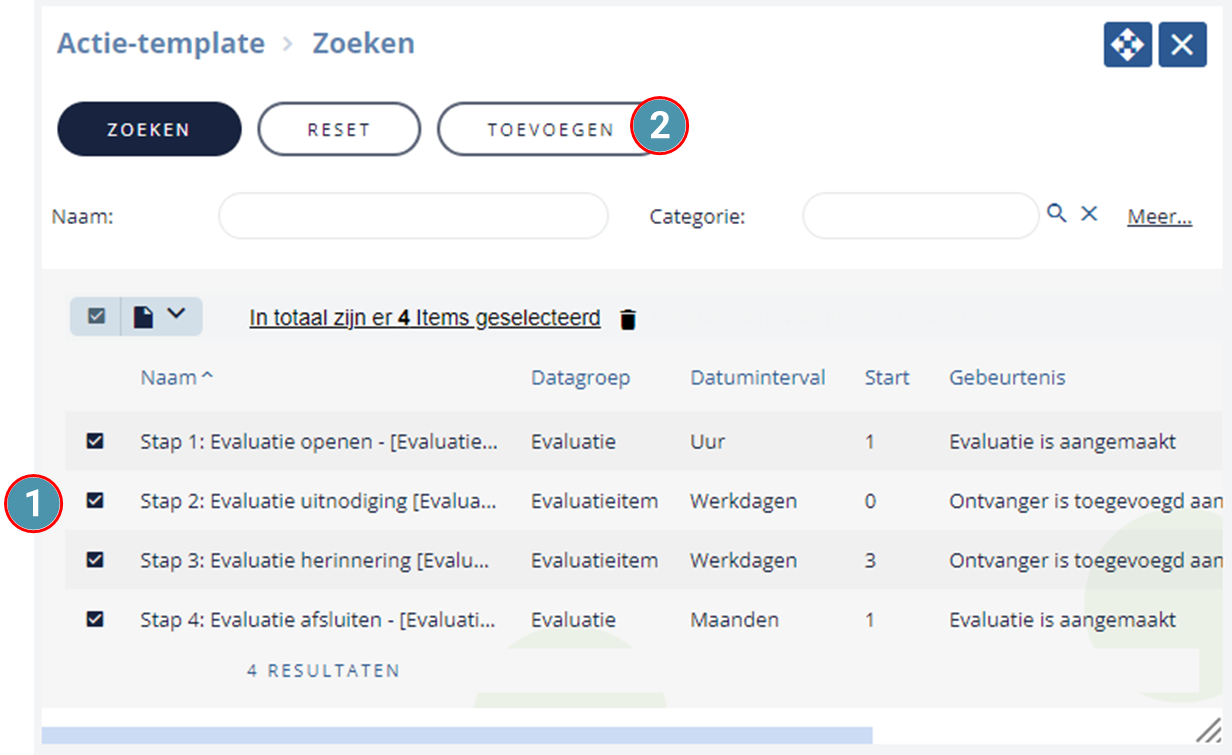Sort by the Datagroep column header
This screenshot has width=1232, height=755.
pos(581,378)
